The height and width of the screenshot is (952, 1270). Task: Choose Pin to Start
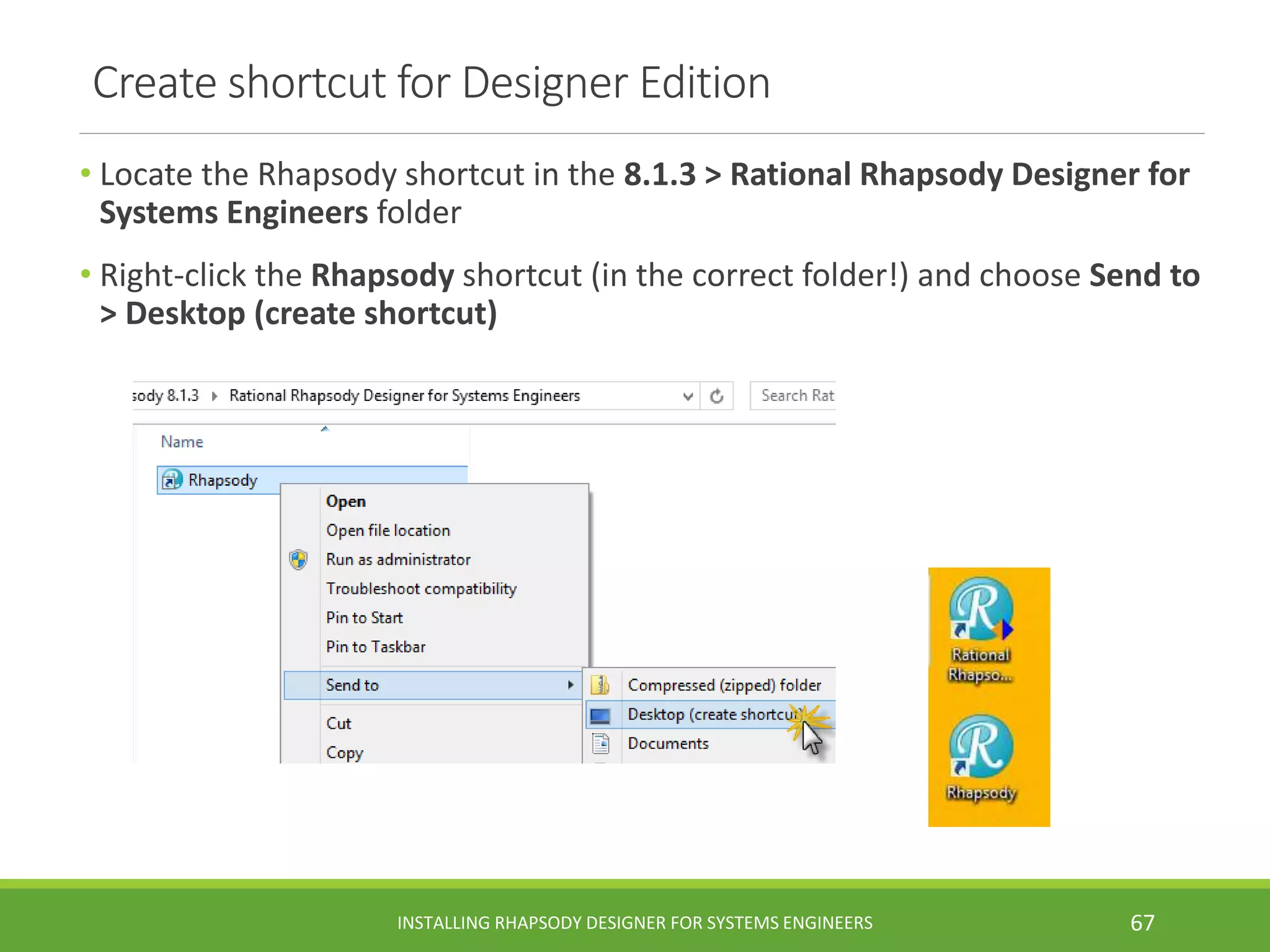click(x=365, y=618)
